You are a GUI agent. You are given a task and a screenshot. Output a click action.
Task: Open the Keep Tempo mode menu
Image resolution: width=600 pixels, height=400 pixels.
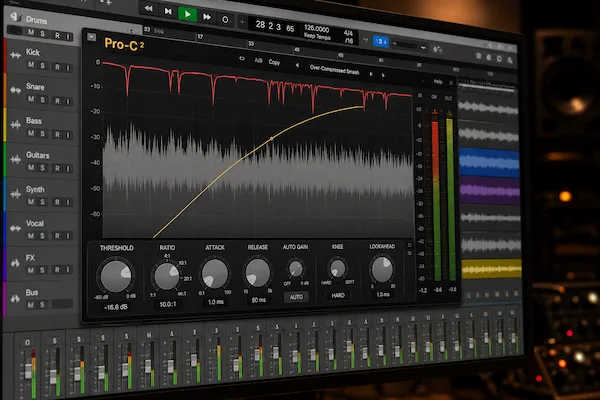[317, 36]
